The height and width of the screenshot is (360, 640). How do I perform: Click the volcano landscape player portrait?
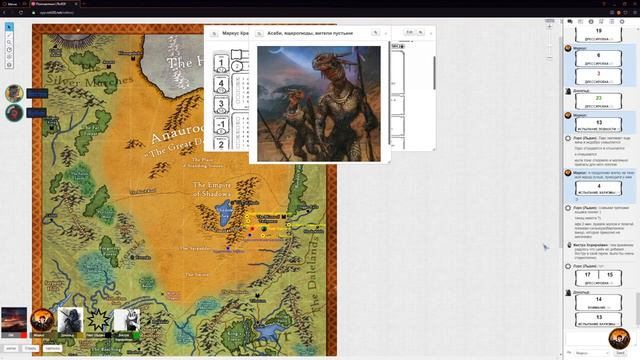click(x=14, y=320)
